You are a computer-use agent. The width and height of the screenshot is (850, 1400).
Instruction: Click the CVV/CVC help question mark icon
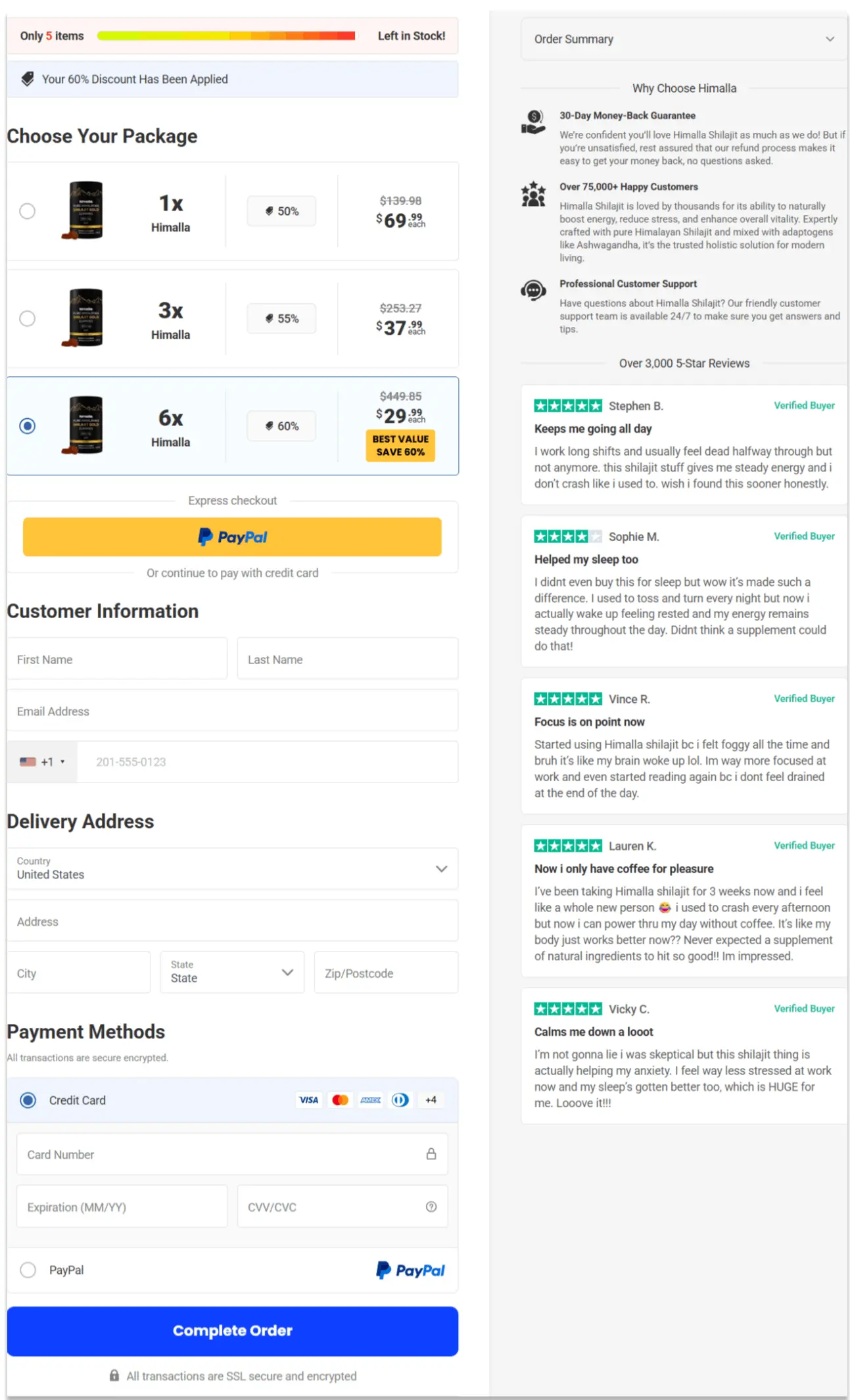click(x=431, y=1207)
